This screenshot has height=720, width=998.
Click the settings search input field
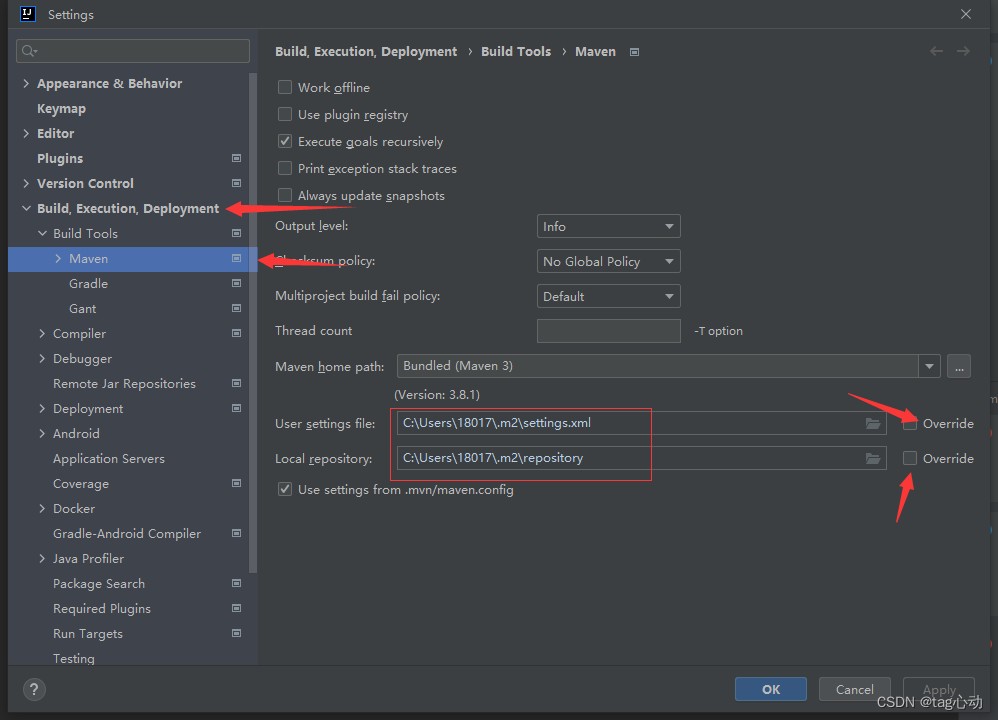pos(133,51)
